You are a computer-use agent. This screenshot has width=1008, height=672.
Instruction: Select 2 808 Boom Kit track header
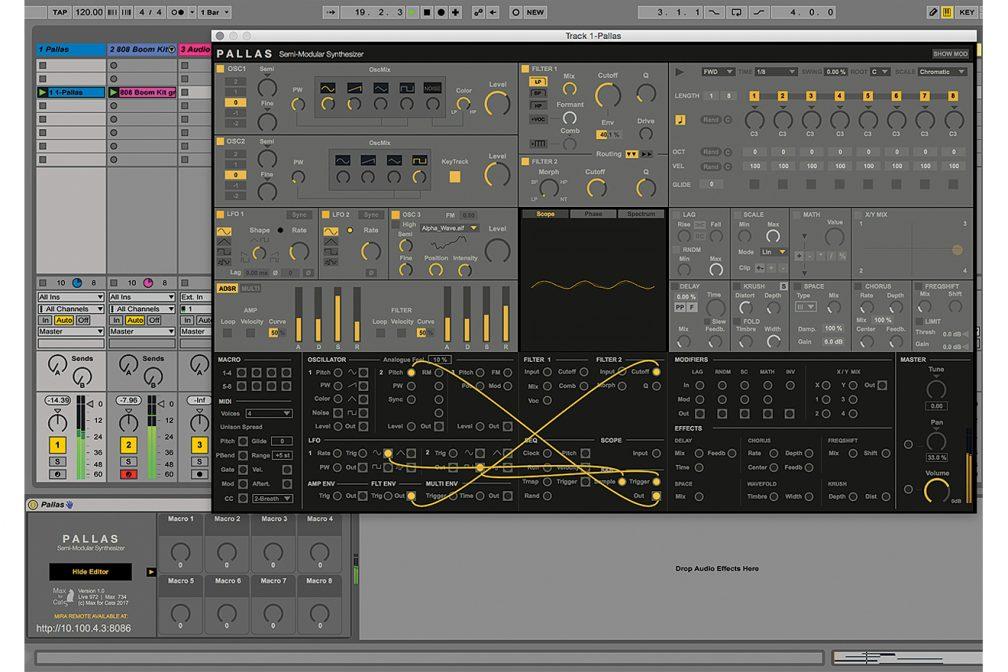pos(142,50)
